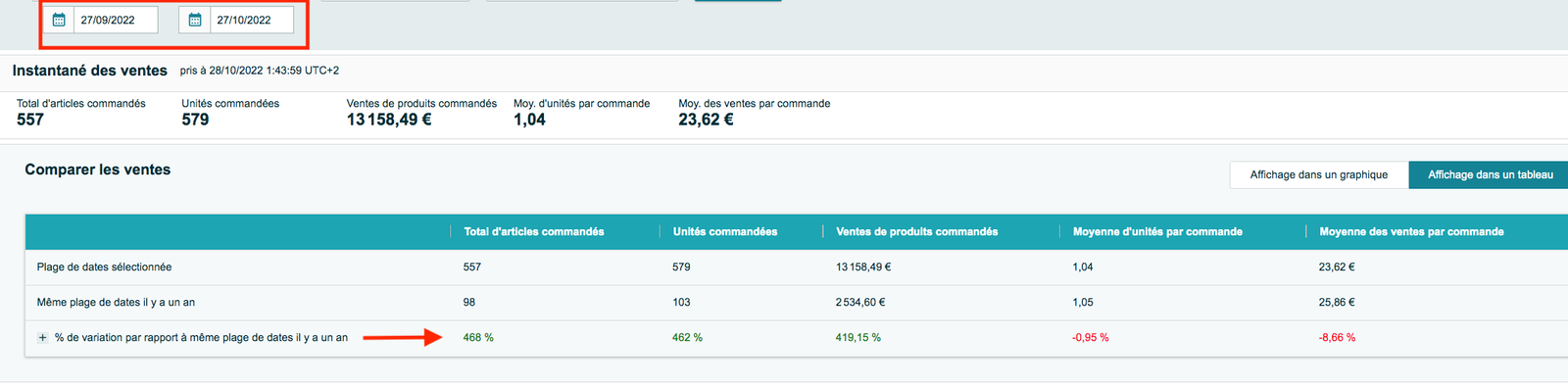
Task: Click the 419,15 % variation value
Action: [858, 337]
